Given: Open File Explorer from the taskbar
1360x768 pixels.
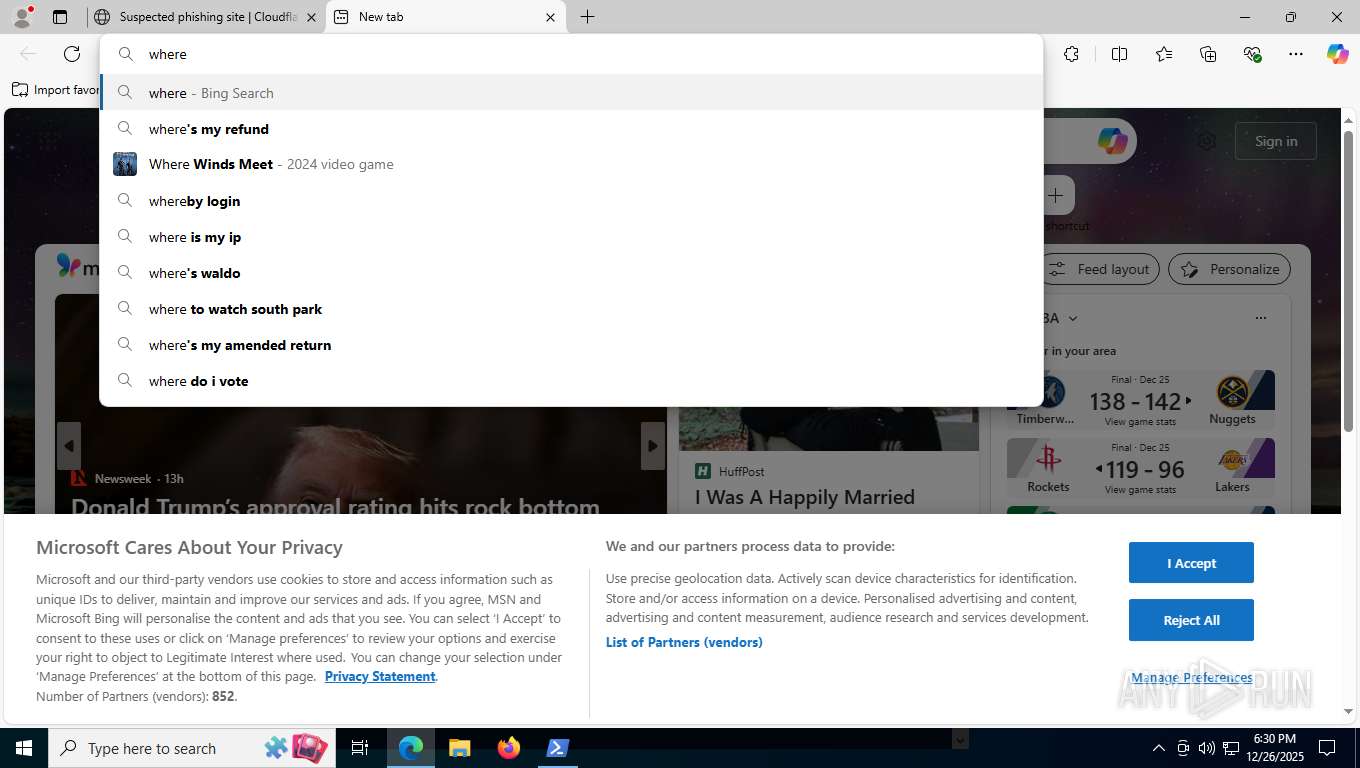Looking at the screenshot, I should pos(459,748).
